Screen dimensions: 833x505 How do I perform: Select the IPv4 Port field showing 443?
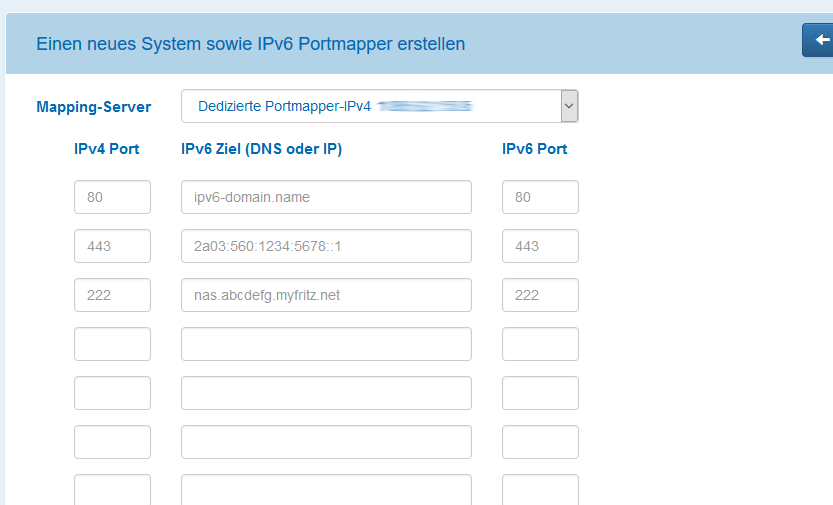[x=112, y=246]
